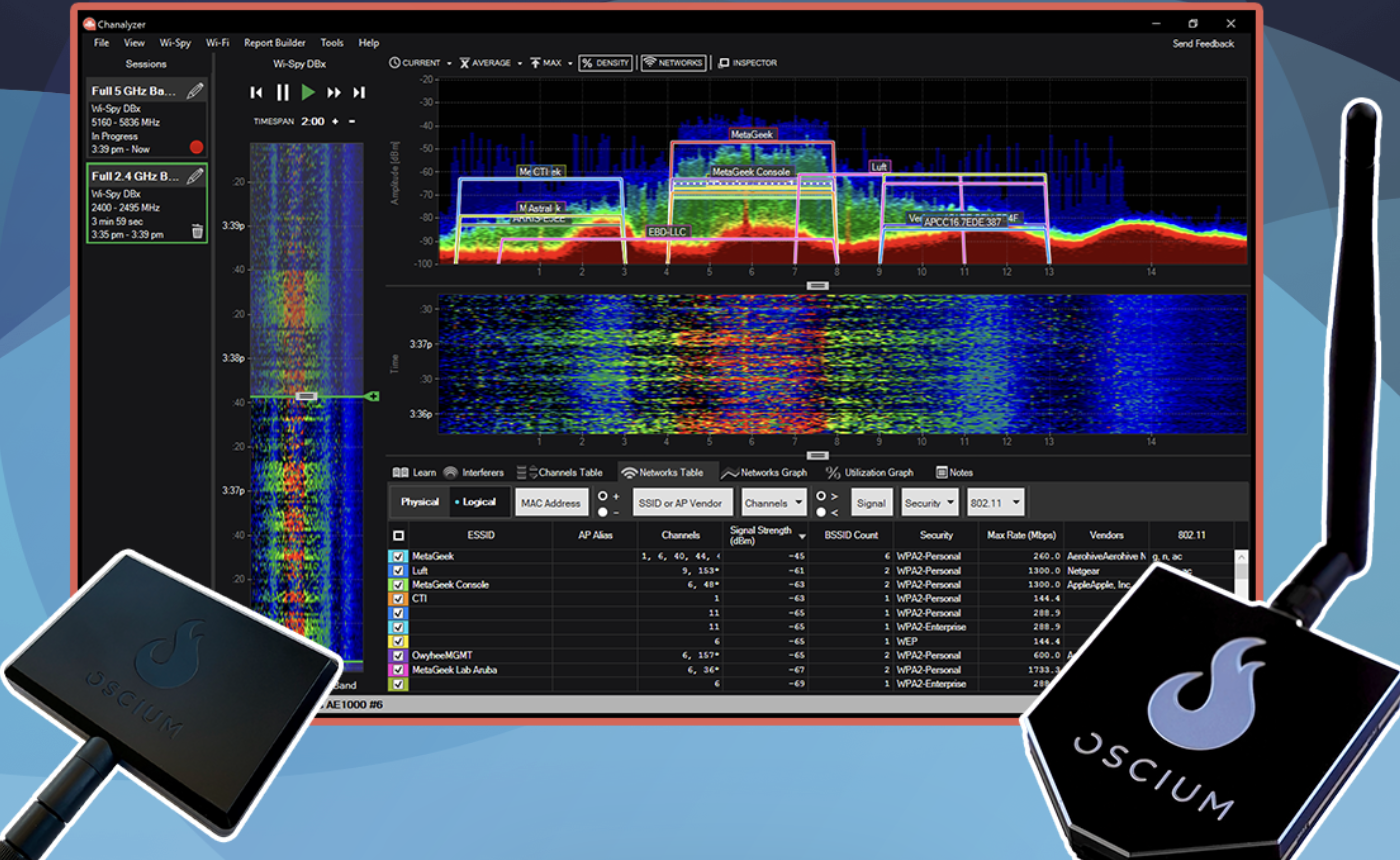Open the Wi-Spy menu
1400x860 pixels.
(175, 43)
